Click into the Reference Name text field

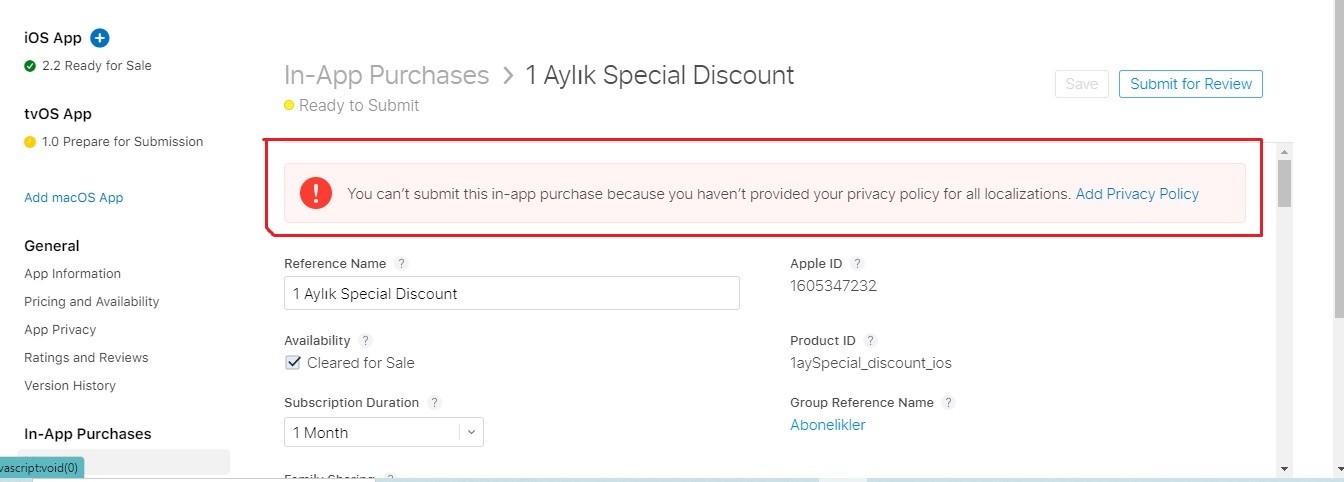click(x=511, y=294)
